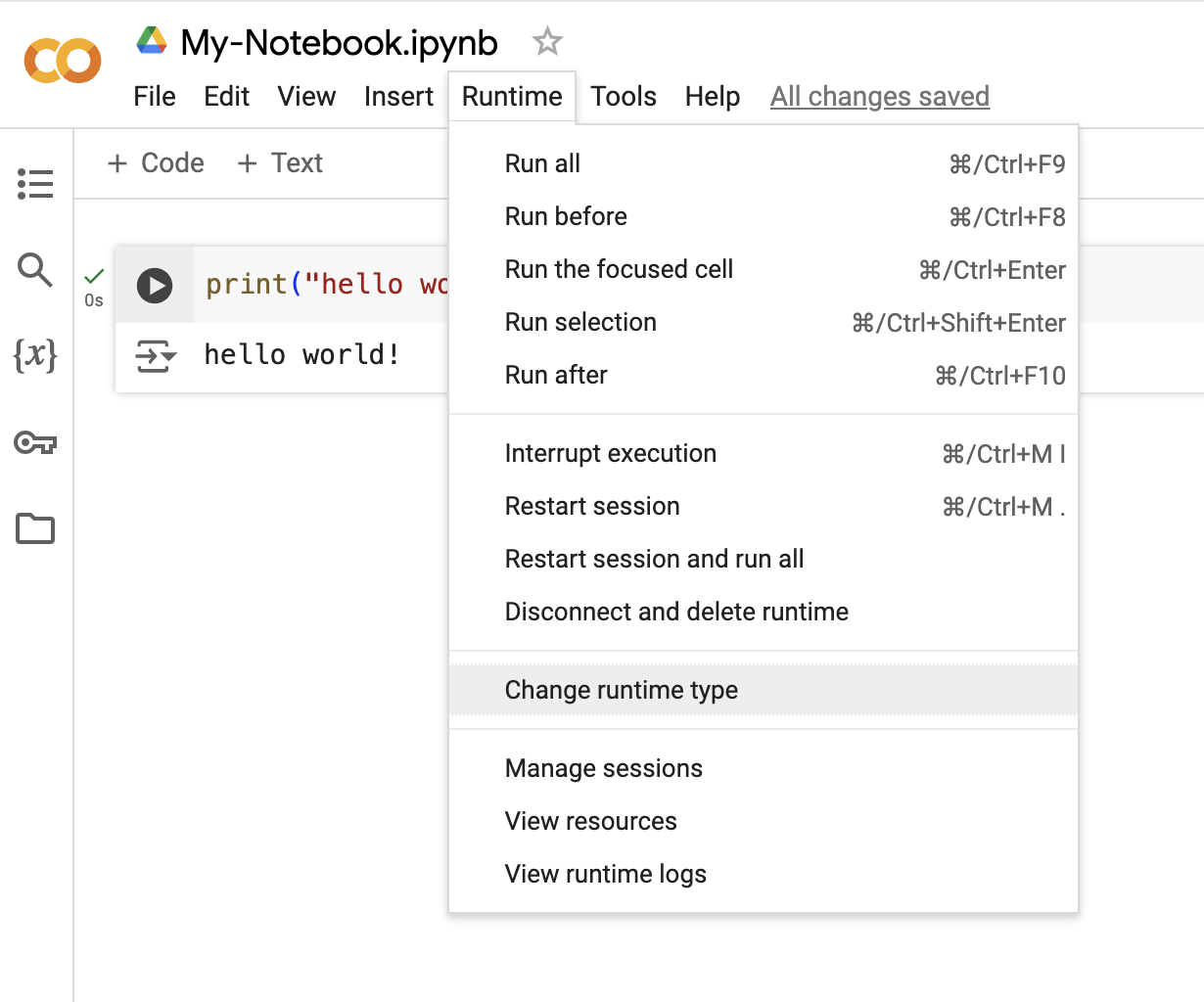Open Manage sessions
This screenshot has height=1002, width=1204.
tap(603, 768)
